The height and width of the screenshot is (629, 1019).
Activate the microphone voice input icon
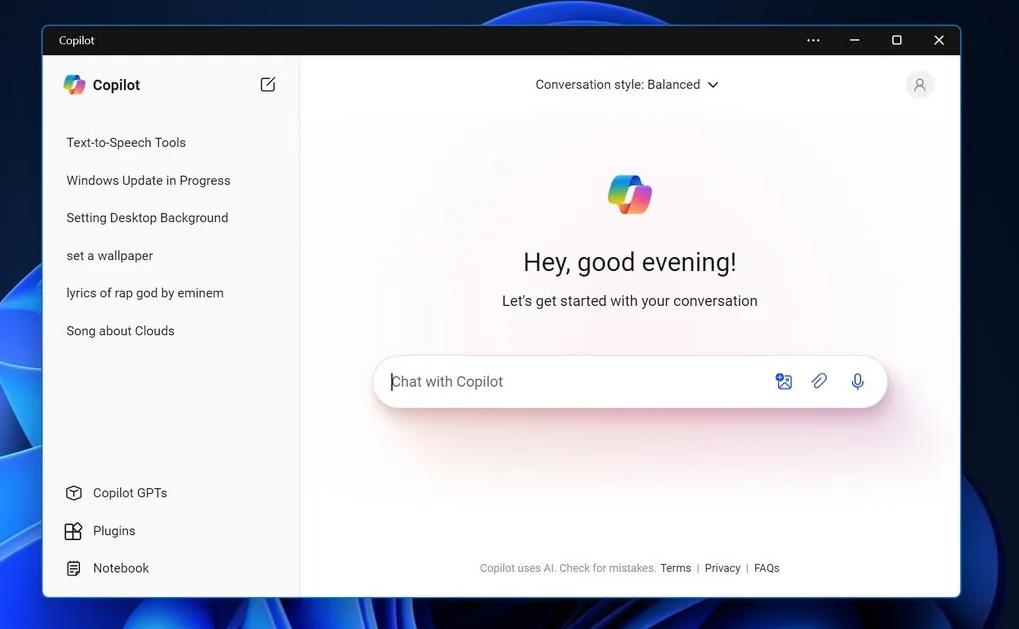[857, 381]
